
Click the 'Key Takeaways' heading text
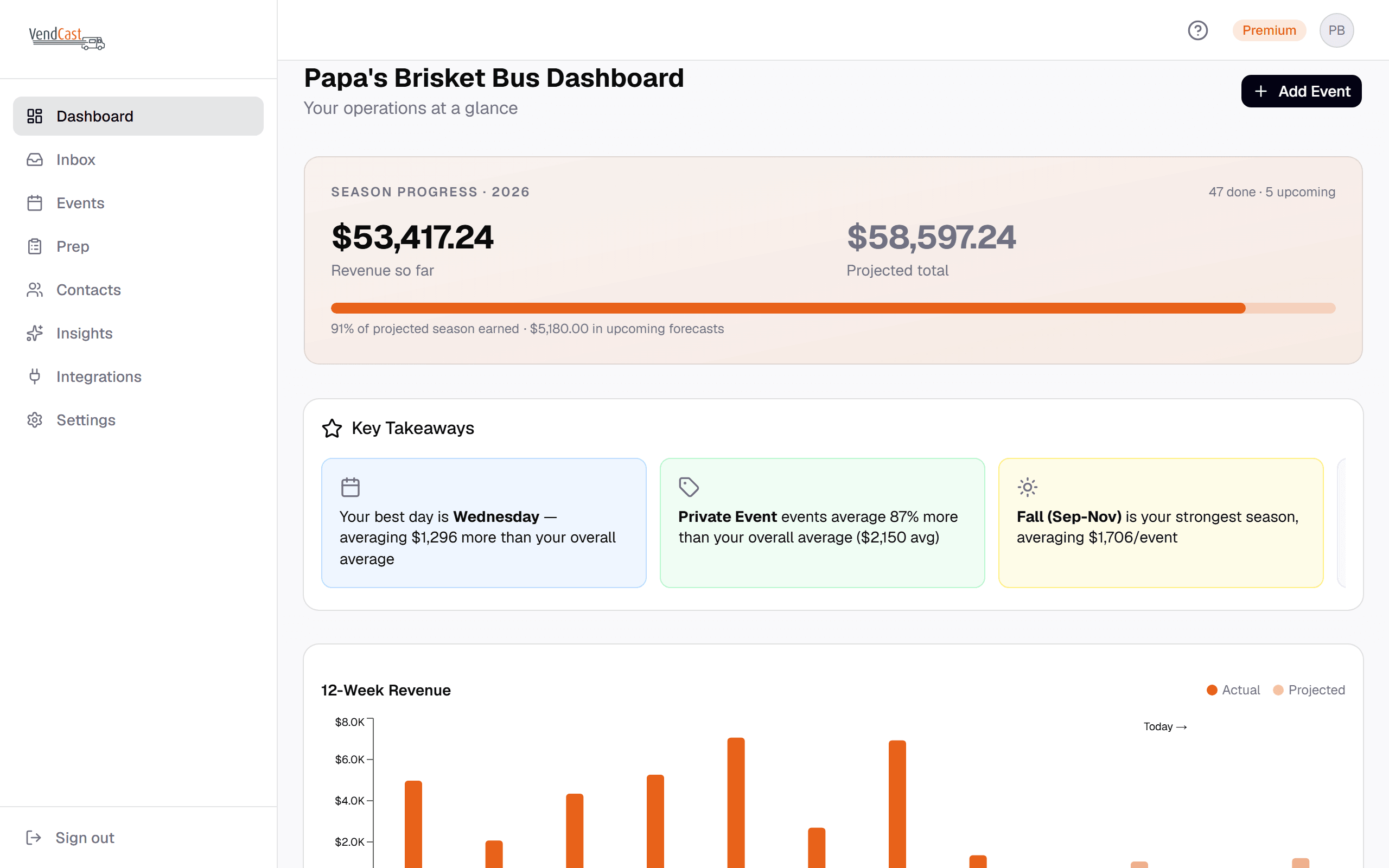(413, 428)
